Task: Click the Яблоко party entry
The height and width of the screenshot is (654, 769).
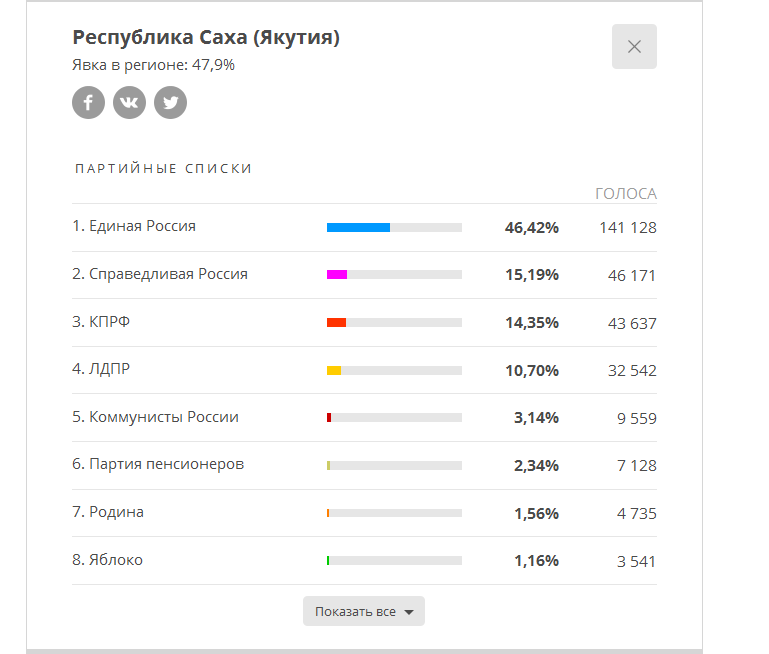Action: point(107,560)
